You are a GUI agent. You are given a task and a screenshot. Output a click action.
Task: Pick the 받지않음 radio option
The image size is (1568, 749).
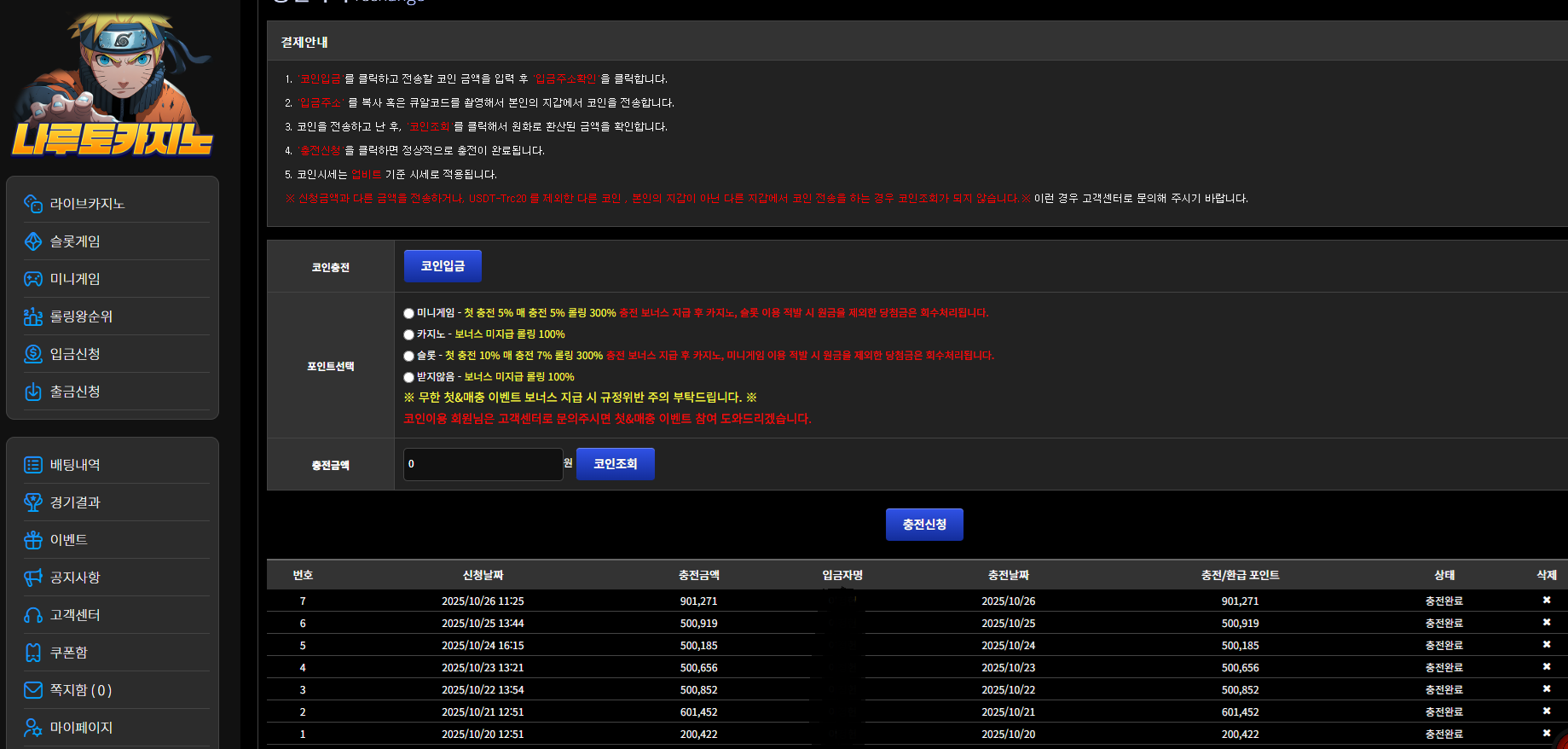click(409, 378)
